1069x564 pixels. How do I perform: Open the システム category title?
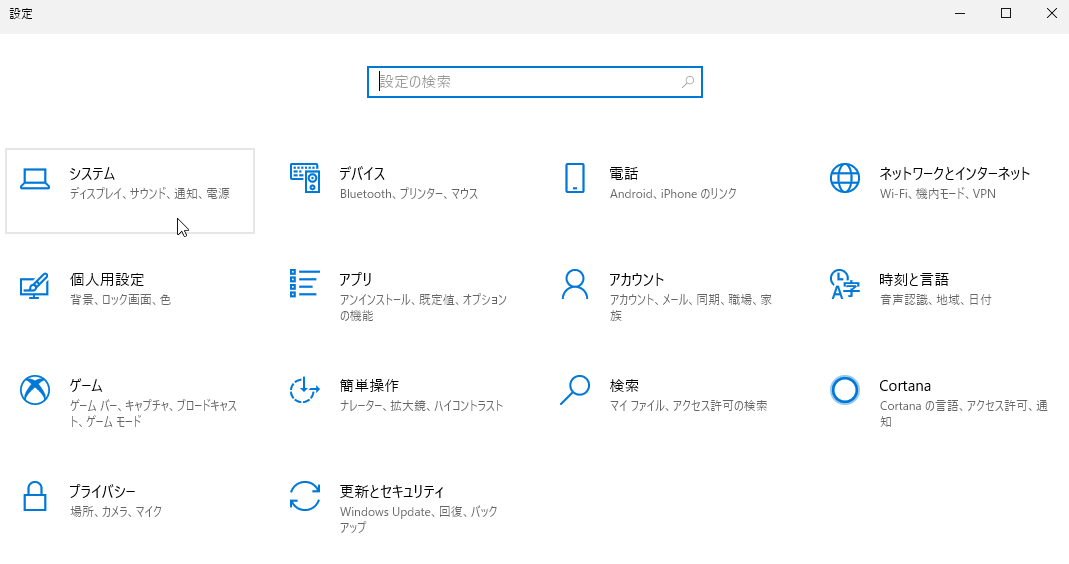92,174
